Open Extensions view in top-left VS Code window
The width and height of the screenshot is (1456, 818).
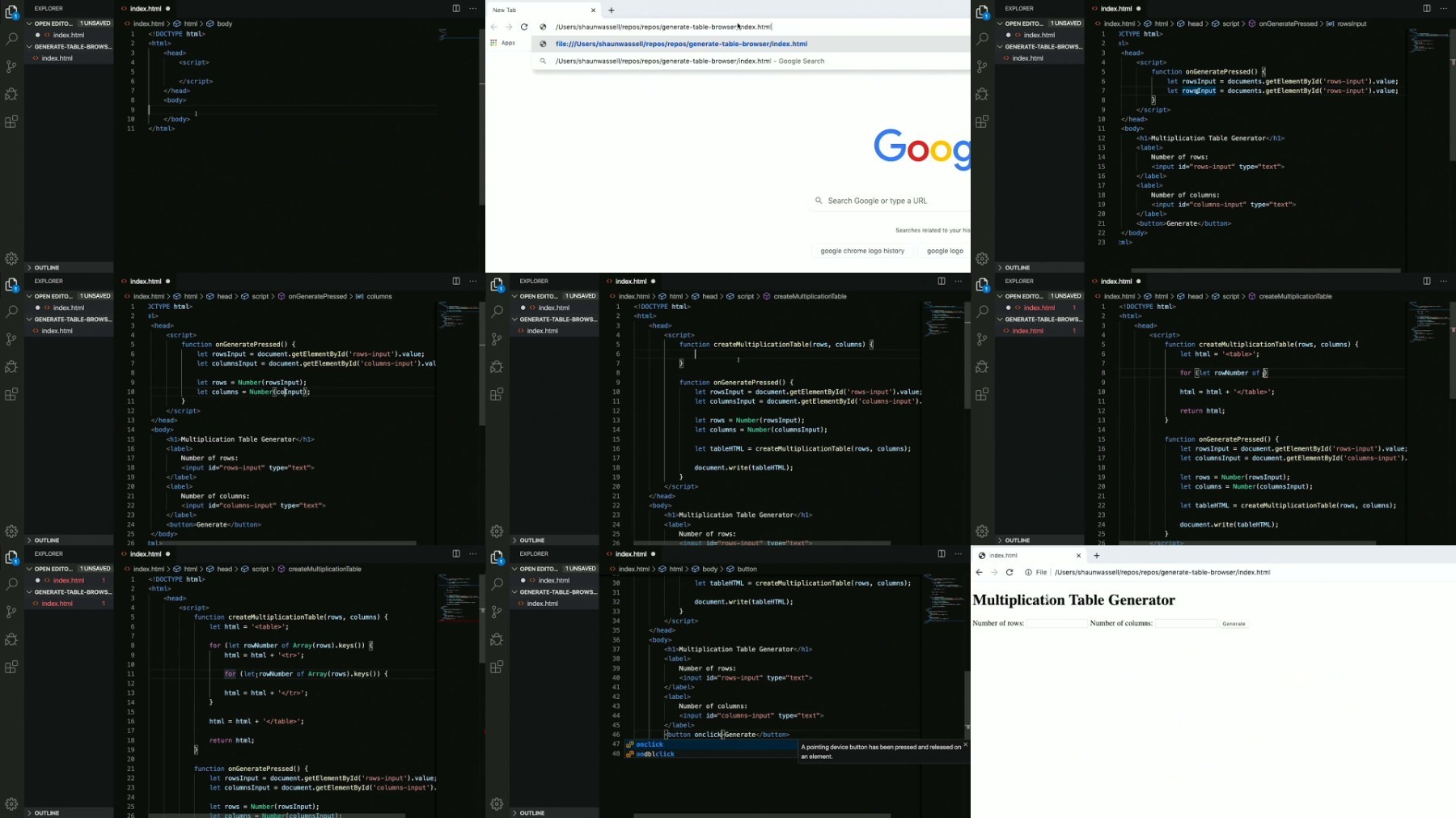click(11, 122)
